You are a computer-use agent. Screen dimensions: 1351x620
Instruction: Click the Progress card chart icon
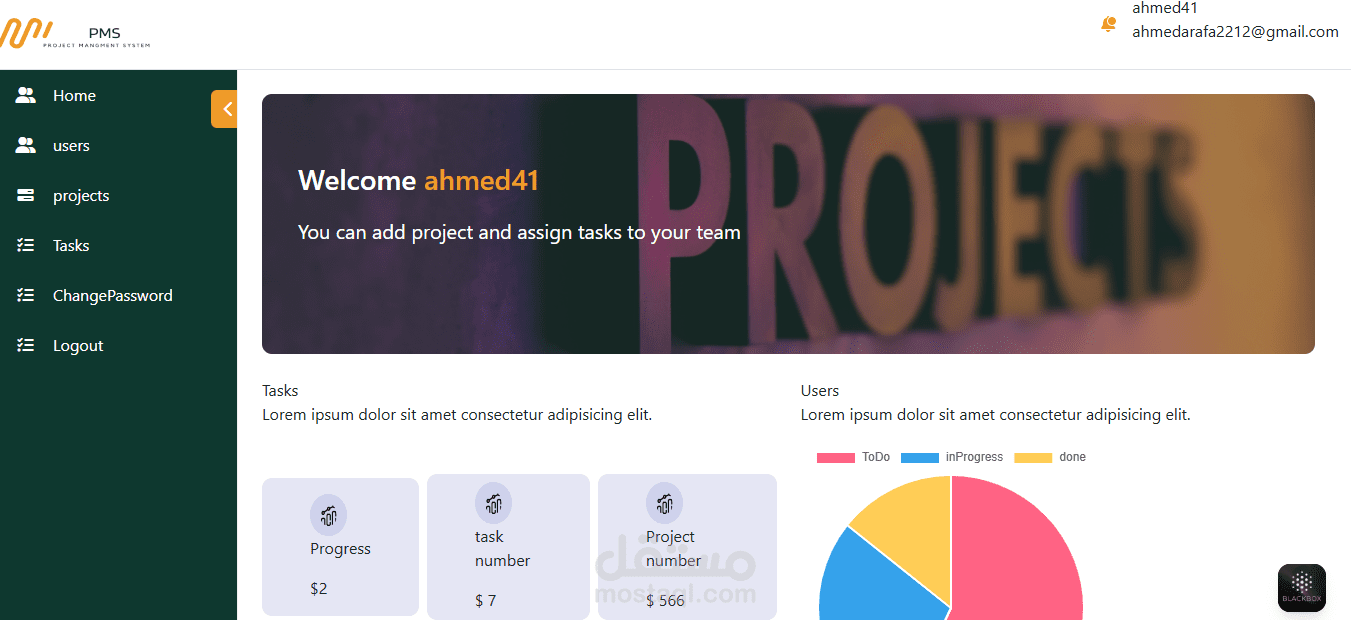tap(329, 515)
